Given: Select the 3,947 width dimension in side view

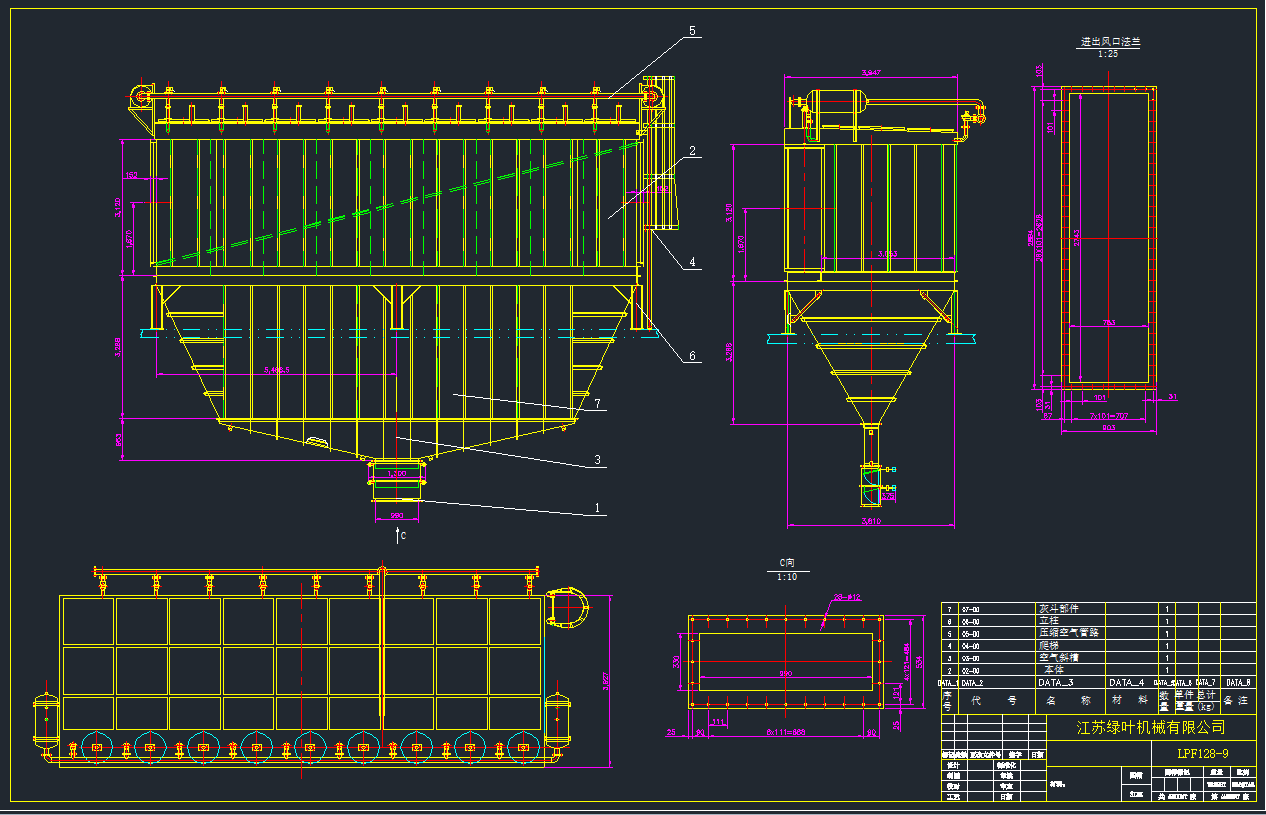Looking at the screenshot, I should click(872, 72).
